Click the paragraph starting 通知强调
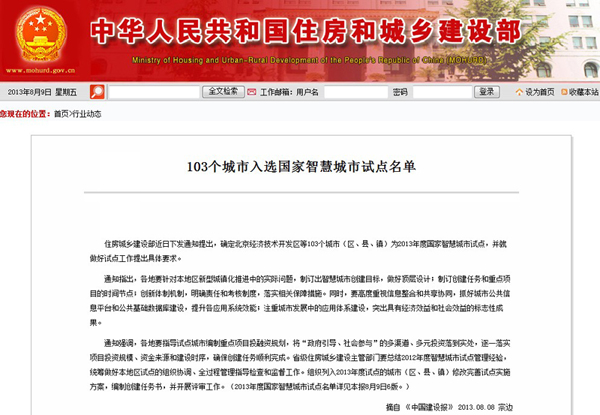The image size is (600, 415). [x=300, y=365]
